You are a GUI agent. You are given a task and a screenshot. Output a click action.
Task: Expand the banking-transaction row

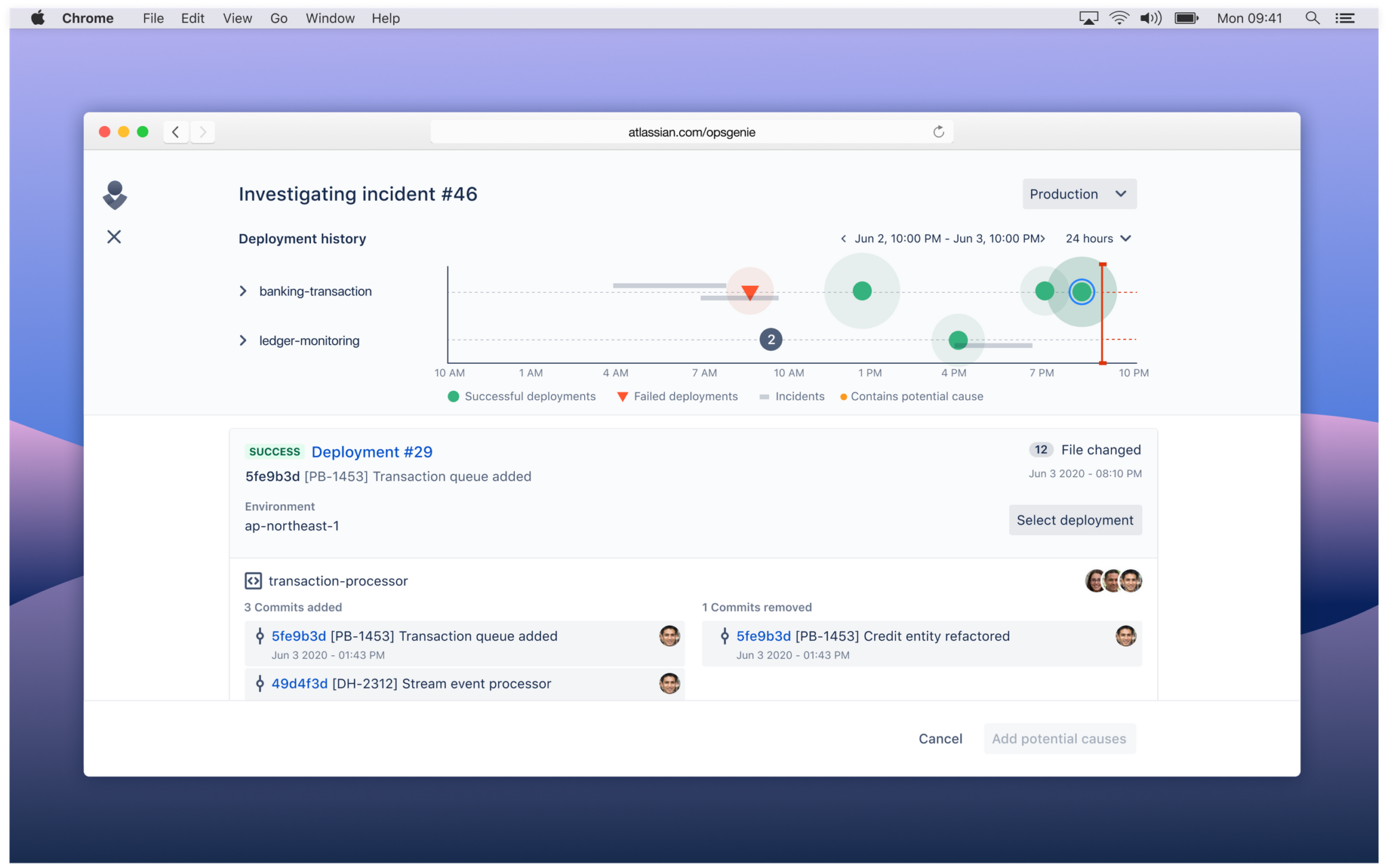coord(243,291)
